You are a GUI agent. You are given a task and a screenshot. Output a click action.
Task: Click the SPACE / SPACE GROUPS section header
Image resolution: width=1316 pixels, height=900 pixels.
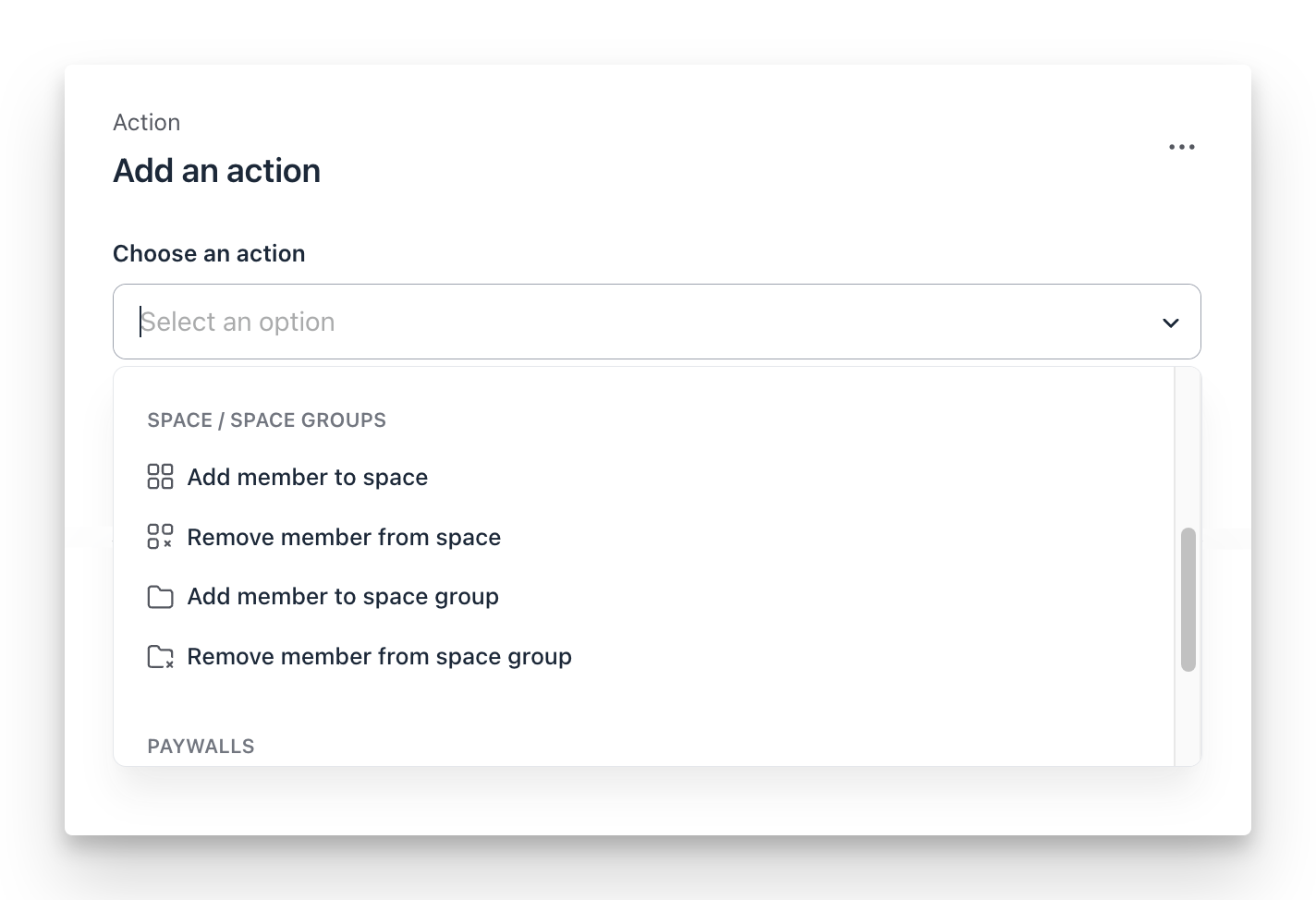(266, 420)
